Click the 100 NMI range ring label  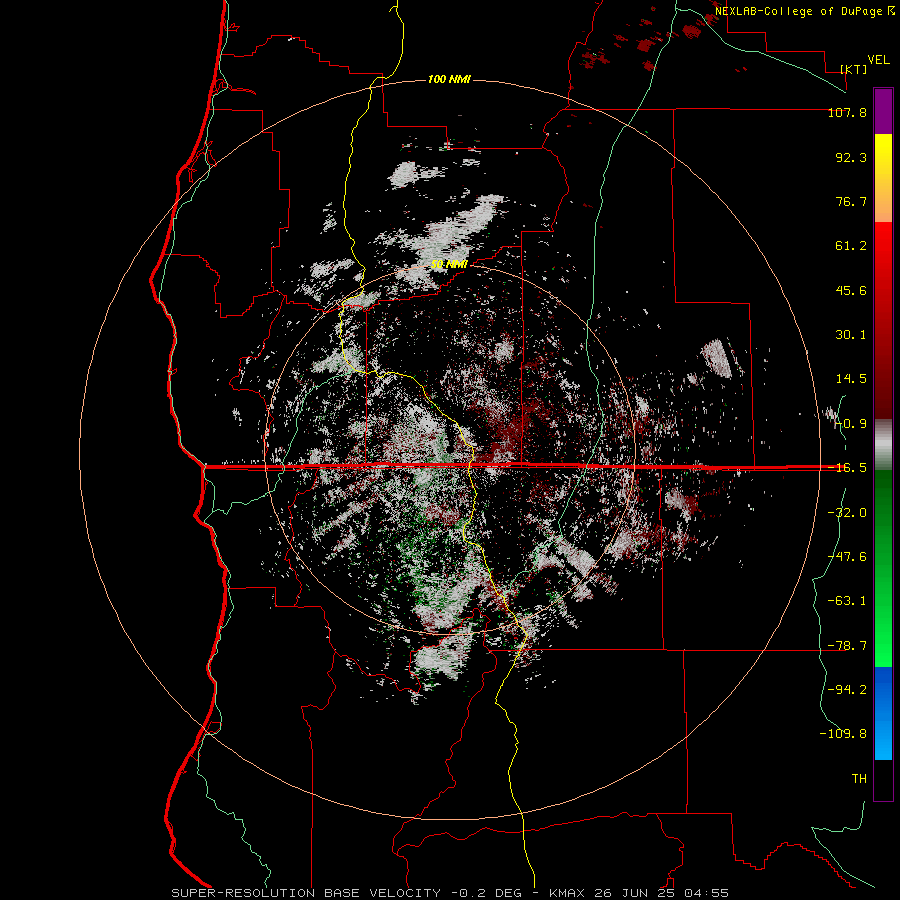click(x=449, y=79)
